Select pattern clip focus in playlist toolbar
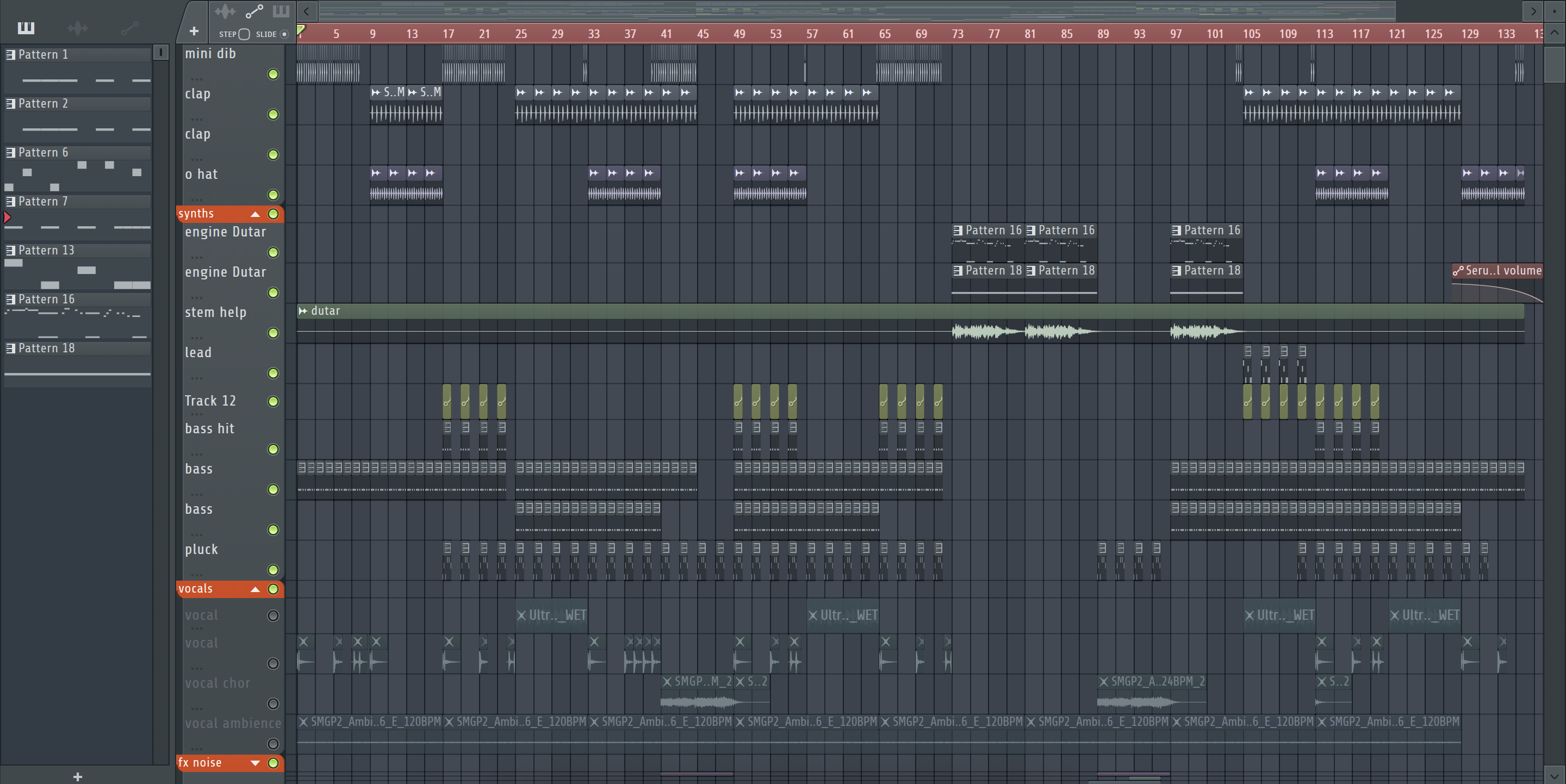This screenshot has height=784, width=1566. tap(281, 11)
